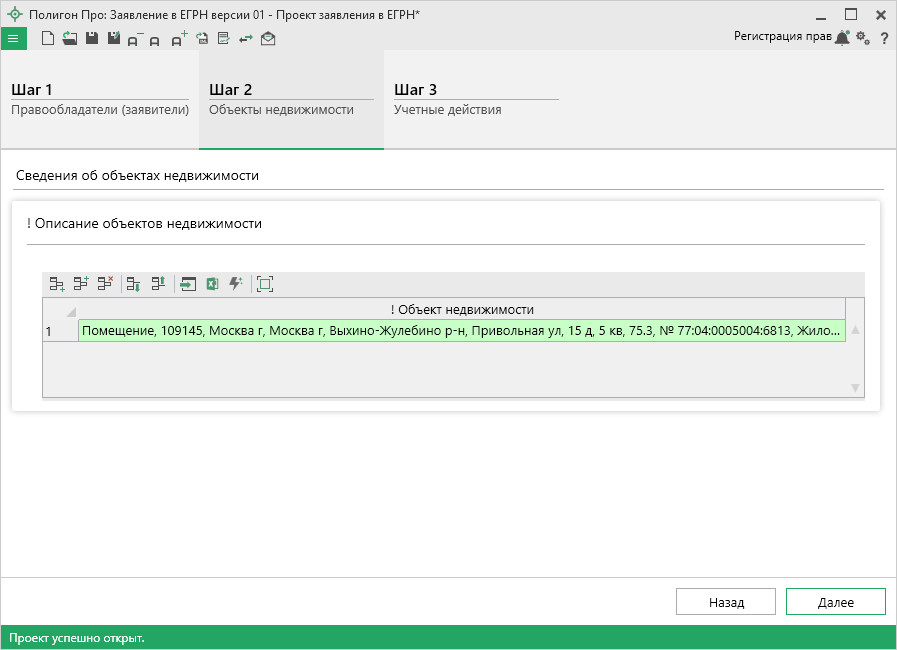Viewport: 897px width, 650px height.
Task: Click the envelope send icon
Action: coord(268,38)
